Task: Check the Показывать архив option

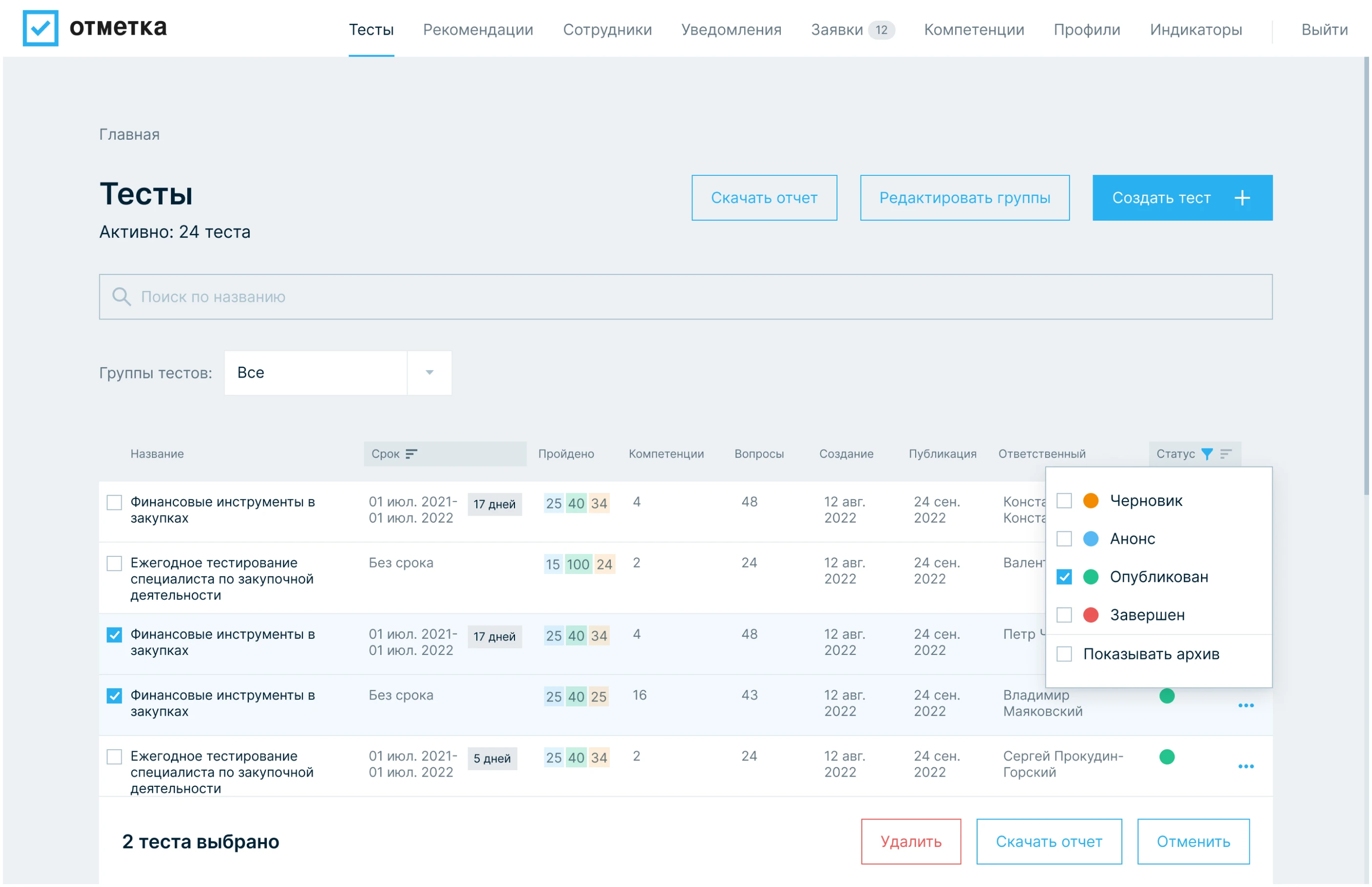Action: (1067, 654)
